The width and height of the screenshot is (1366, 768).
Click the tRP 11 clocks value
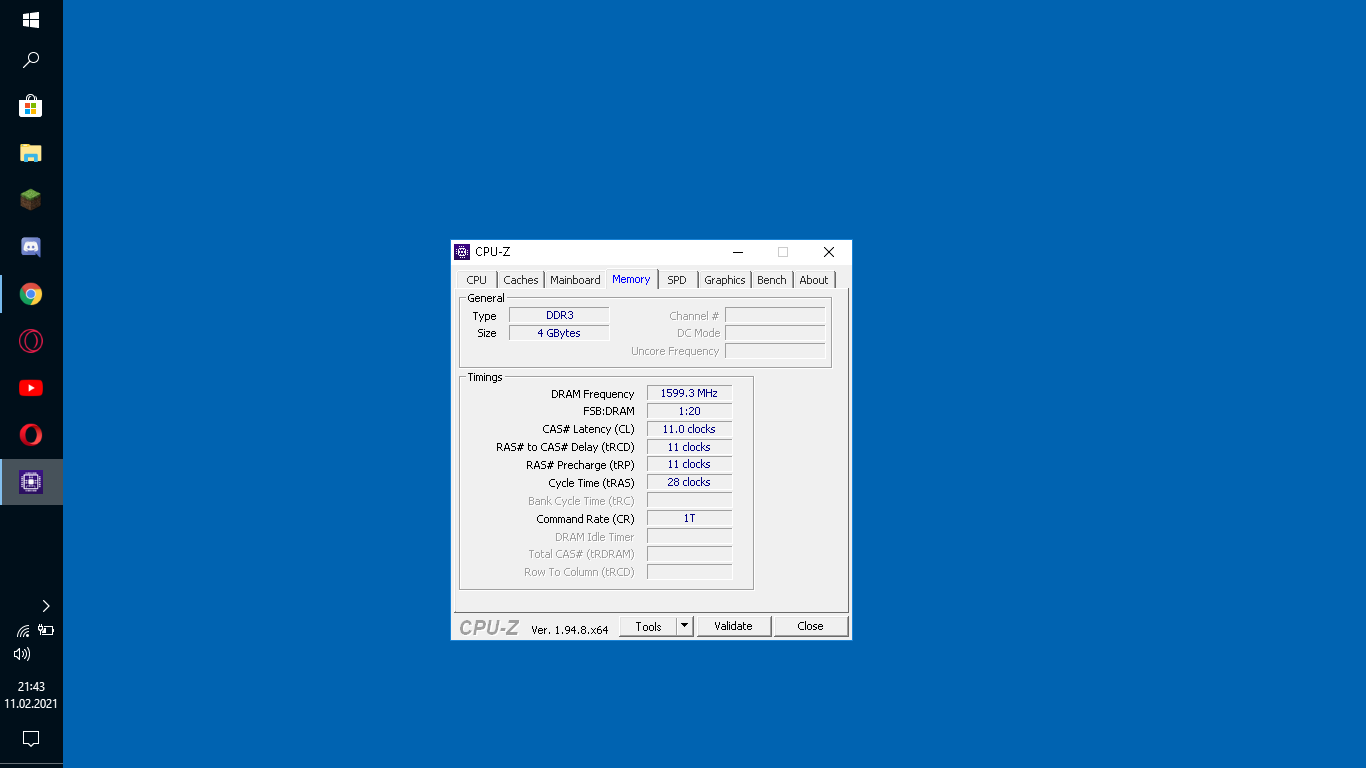click(689, 464)
